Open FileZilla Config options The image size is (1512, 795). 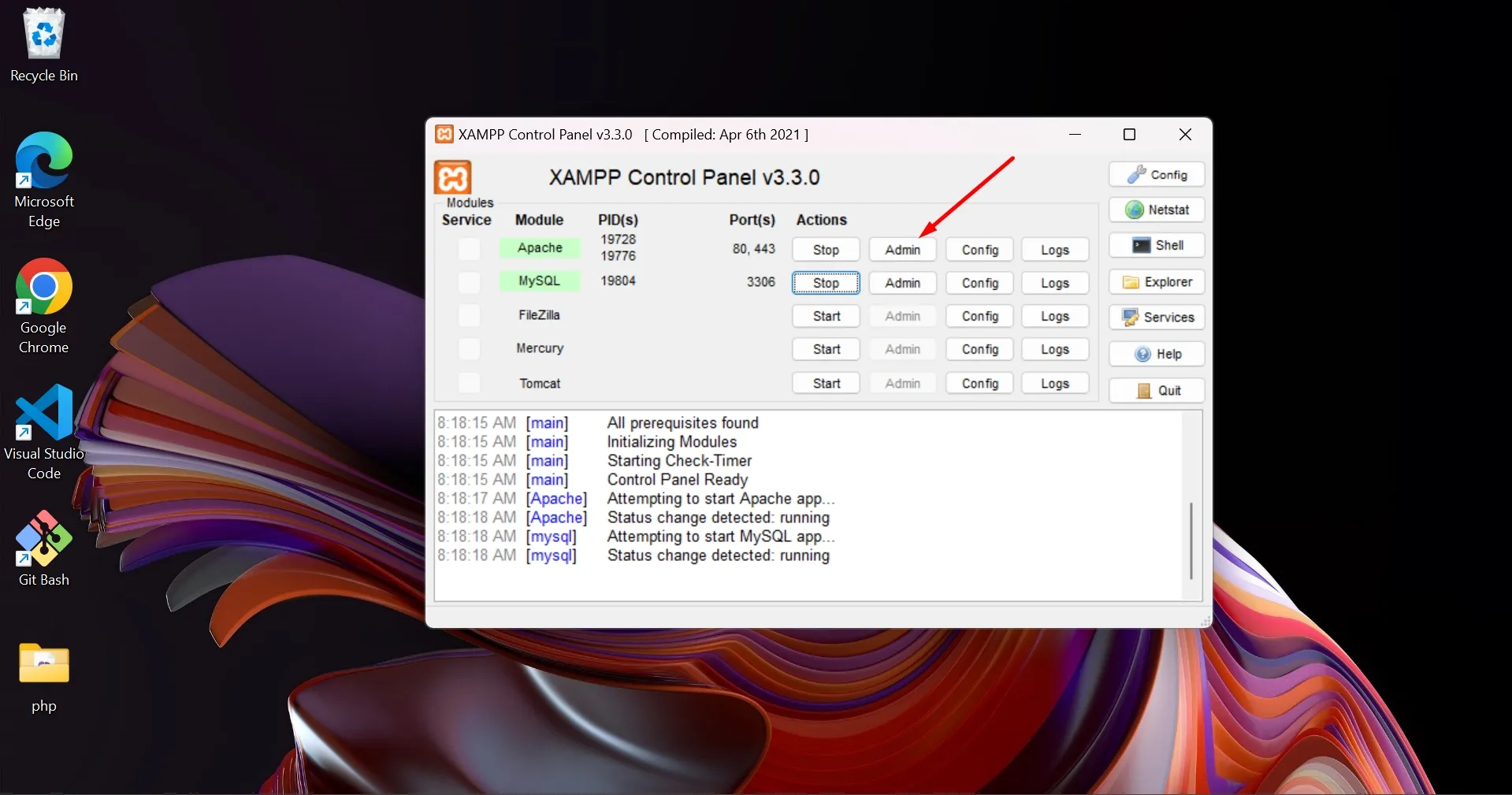tap(979, 316)
